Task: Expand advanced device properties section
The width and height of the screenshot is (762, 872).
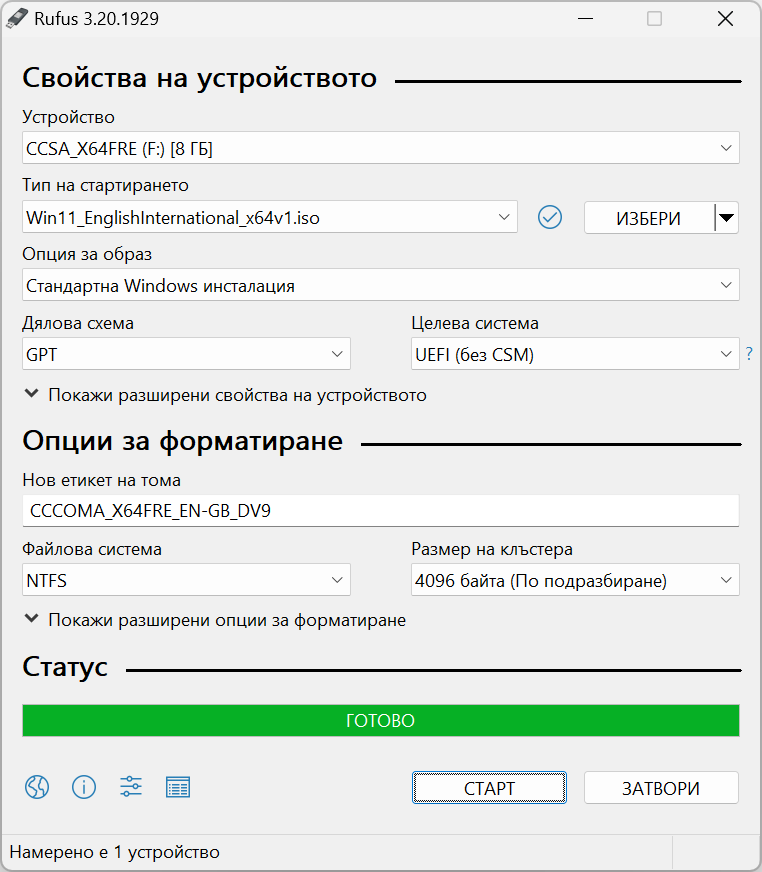Action: pos(226,395)
